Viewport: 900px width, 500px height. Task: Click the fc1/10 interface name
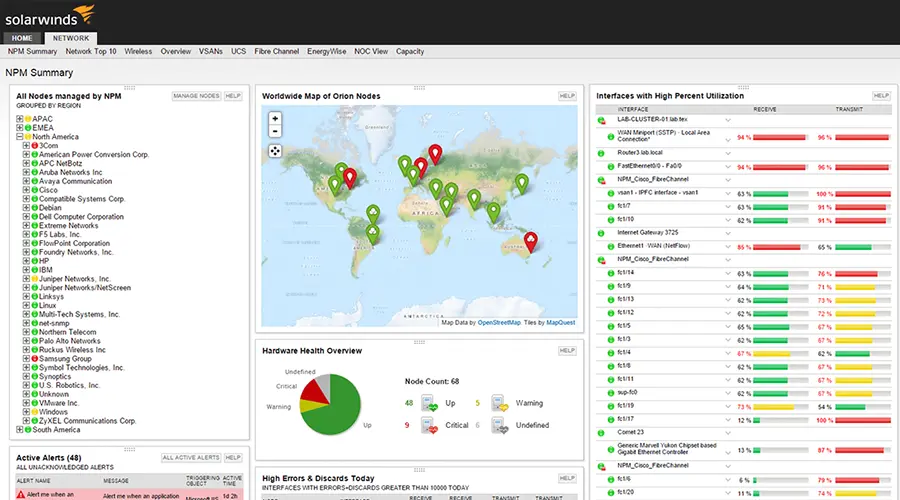click(x=626, y=219)
